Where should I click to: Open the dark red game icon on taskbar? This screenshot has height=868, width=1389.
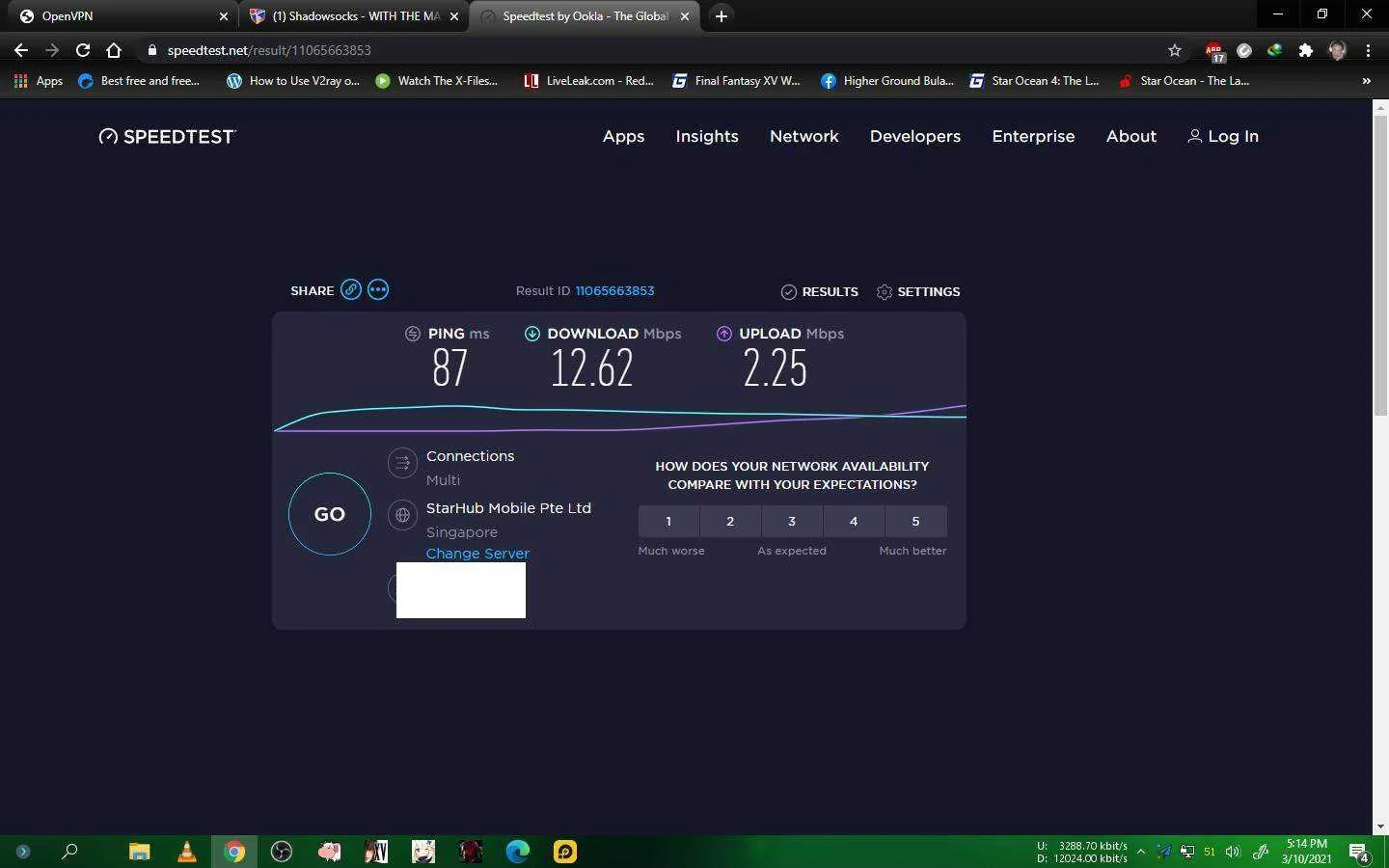pos(471,852)
